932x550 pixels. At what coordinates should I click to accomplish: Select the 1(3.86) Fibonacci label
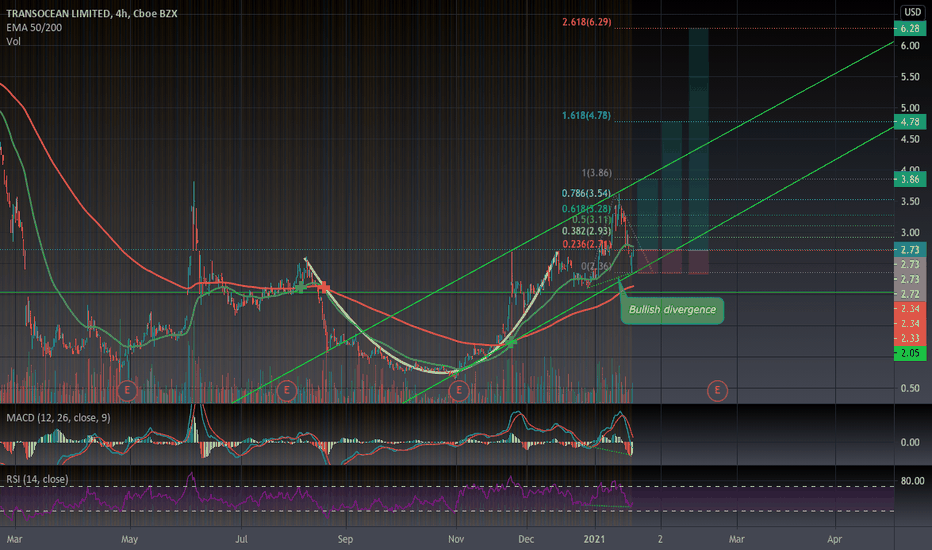(x=596, y=172)
